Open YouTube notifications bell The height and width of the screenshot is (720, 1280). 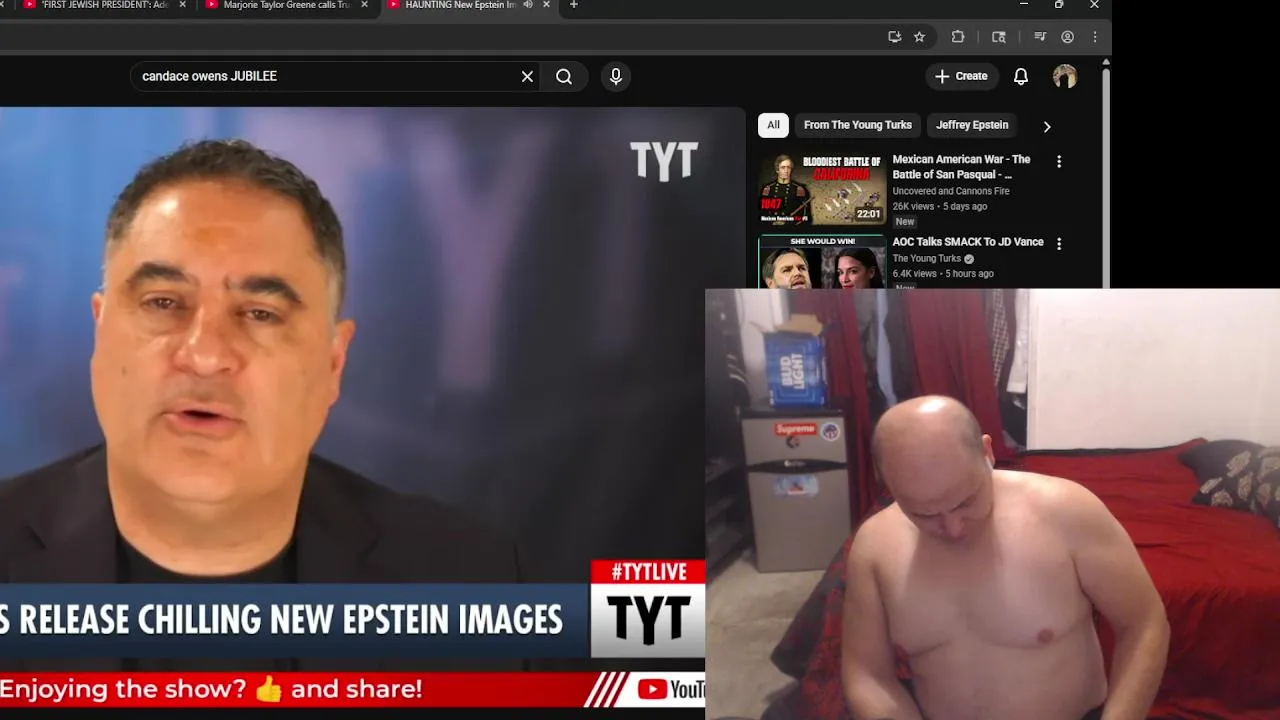click(x=1021, y=76)
